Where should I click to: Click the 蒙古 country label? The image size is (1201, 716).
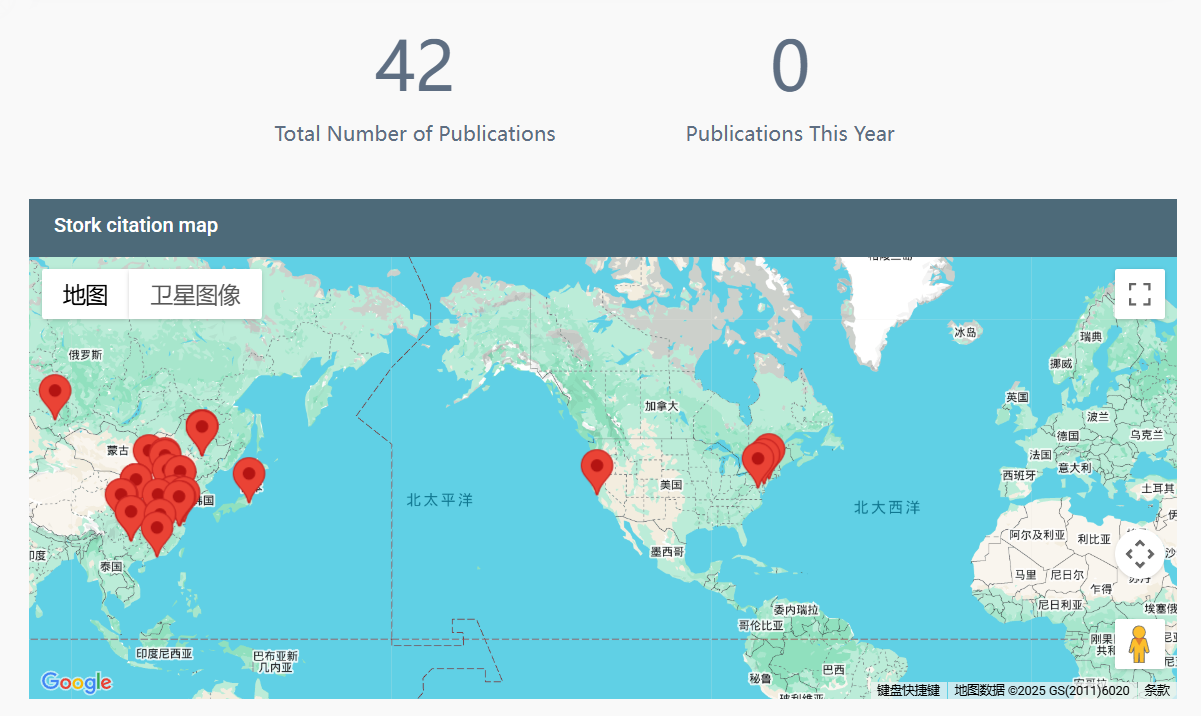coord(119,451)
